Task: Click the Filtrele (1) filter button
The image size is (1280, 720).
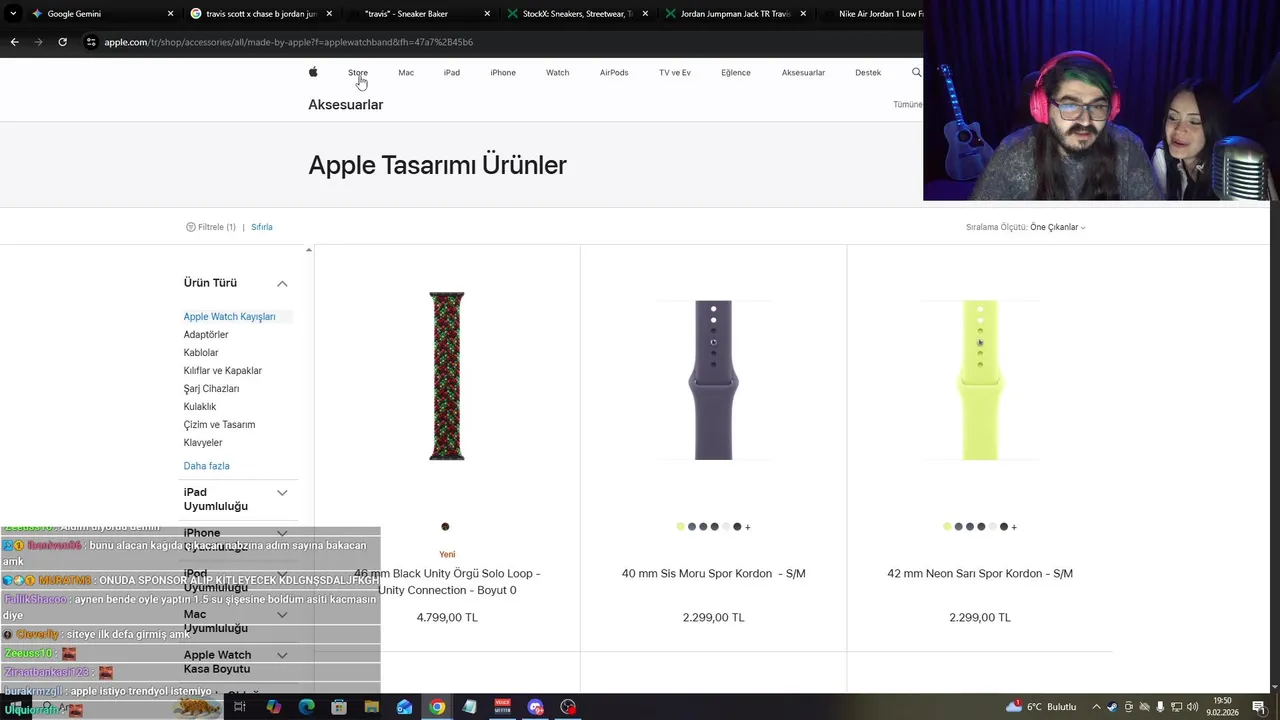Action: (211, 227)
